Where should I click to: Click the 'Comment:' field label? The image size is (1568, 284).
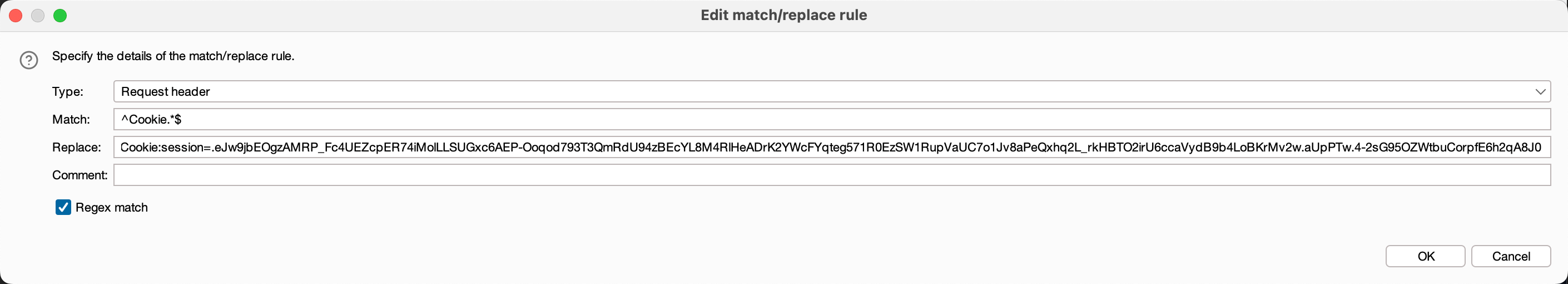pyautogui.click(x=80, y=175)
